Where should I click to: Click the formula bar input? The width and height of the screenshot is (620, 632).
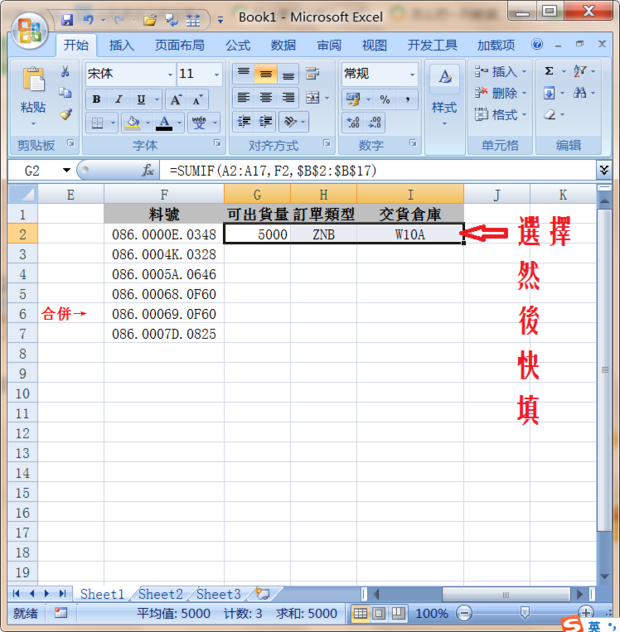pos(377,170)
